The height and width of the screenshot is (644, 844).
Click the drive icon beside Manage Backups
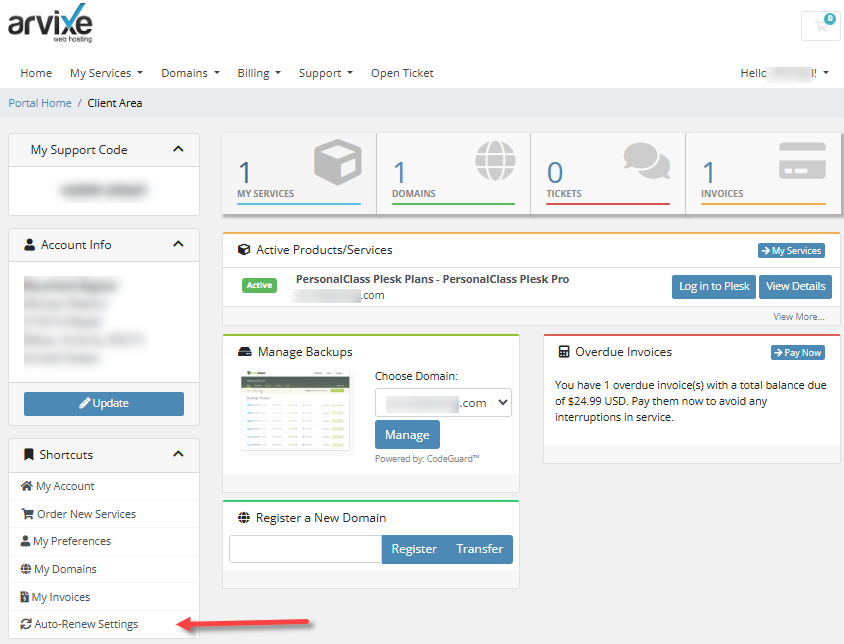point(245,352)
